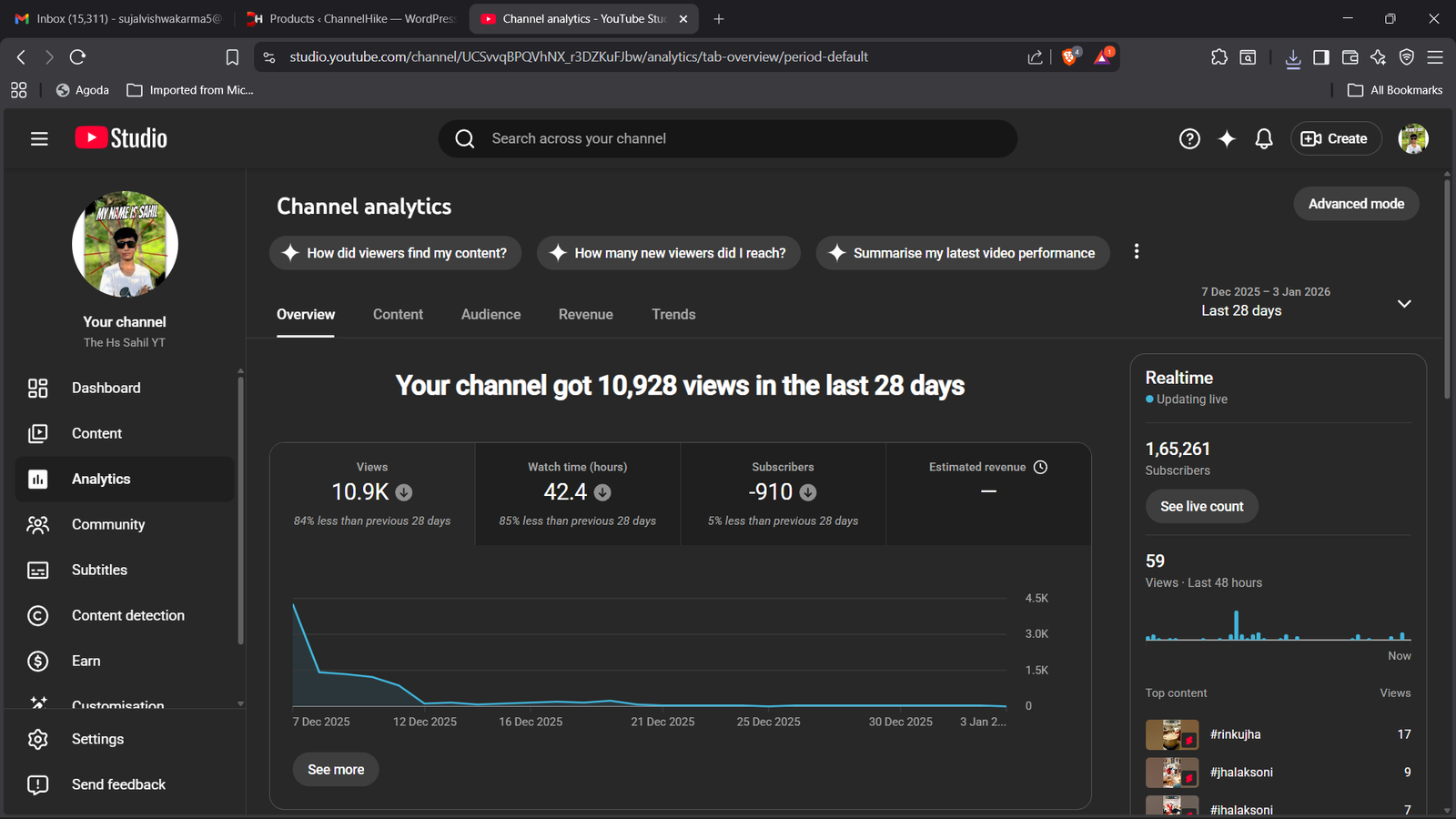
Task: Select the Watch time (hours) metric card
Action: click(577, 494)
